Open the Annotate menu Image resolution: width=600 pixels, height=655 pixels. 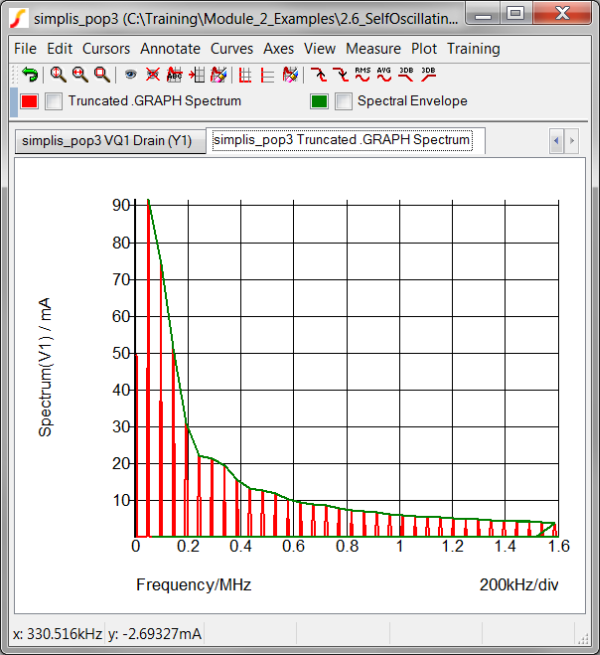click(x=170, y=48)
